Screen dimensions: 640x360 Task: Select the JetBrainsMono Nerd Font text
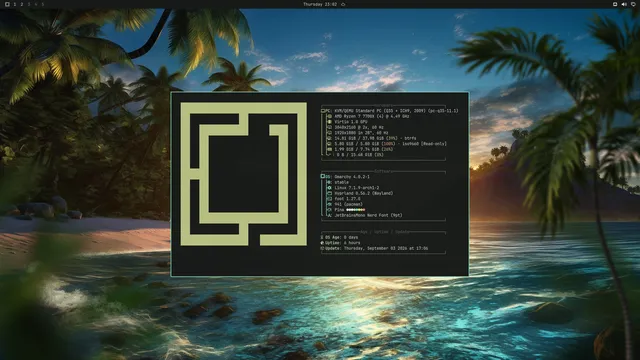point(368,216)
